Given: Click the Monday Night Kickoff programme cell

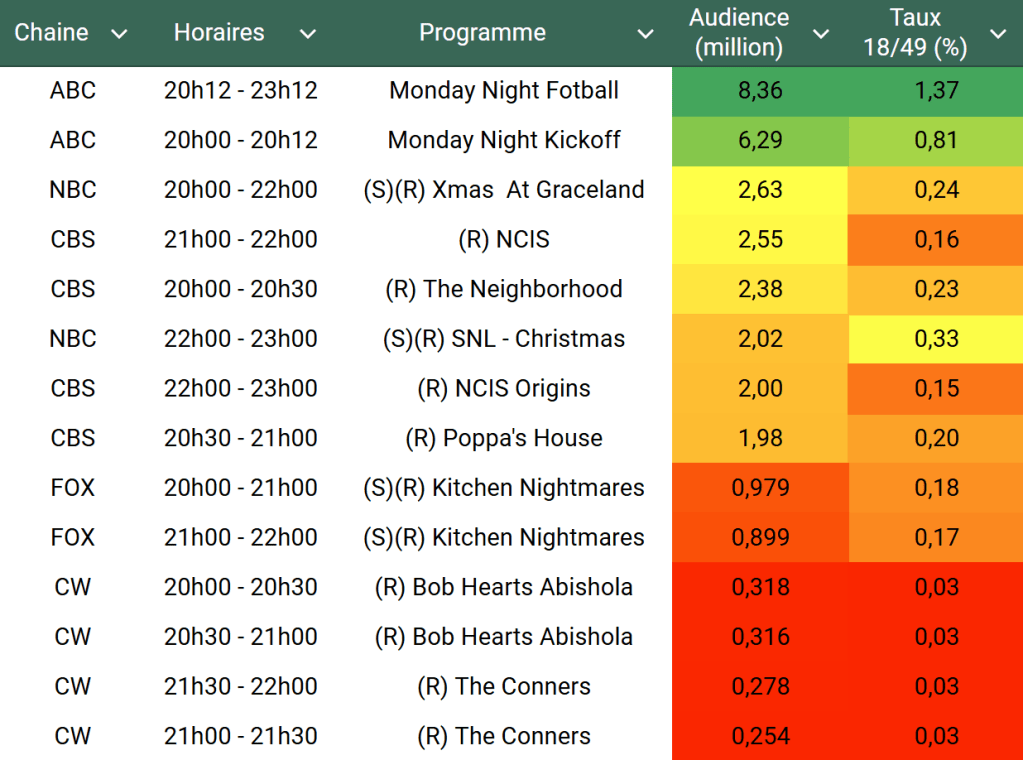Looking at the screenshot, I should coord(504,141).
